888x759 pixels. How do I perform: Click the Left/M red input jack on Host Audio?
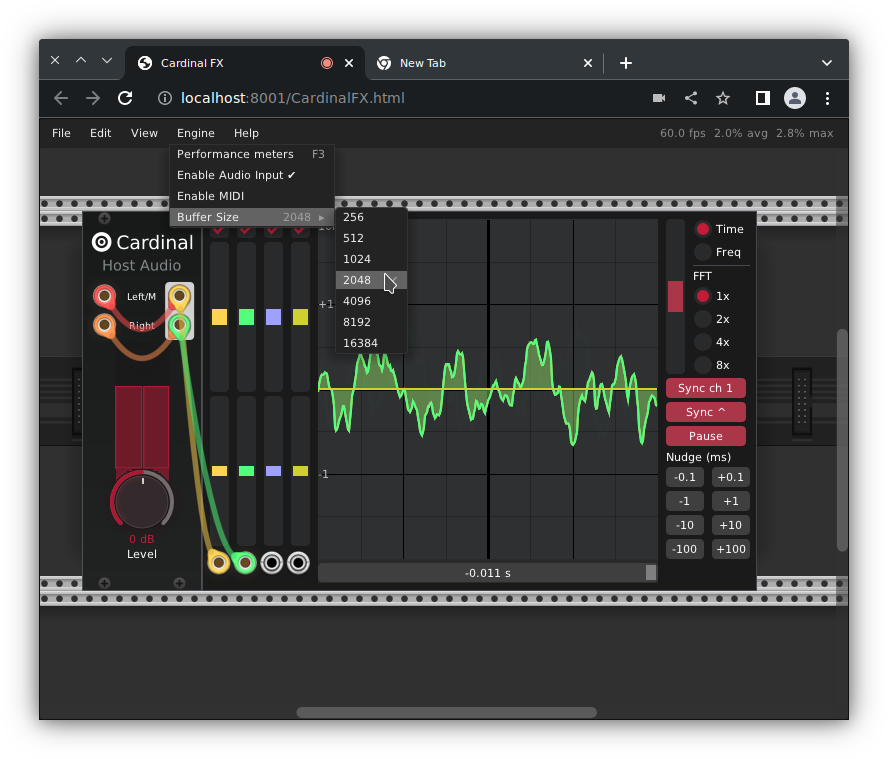tap(104, 295)
